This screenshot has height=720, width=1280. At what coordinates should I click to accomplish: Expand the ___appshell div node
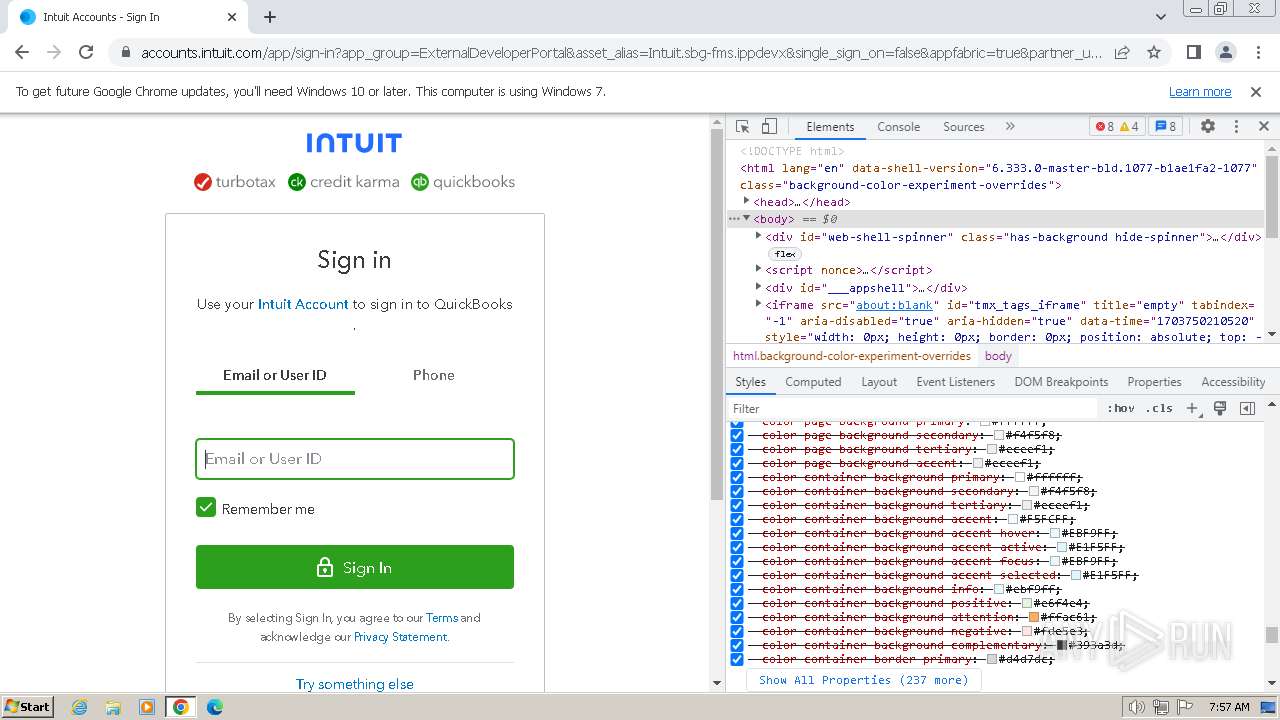(x=758, y=288)
